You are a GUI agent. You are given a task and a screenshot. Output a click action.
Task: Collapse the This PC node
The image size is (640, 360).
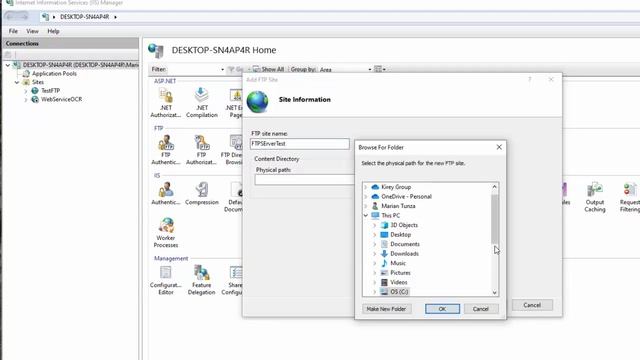[x=366, y=216]
